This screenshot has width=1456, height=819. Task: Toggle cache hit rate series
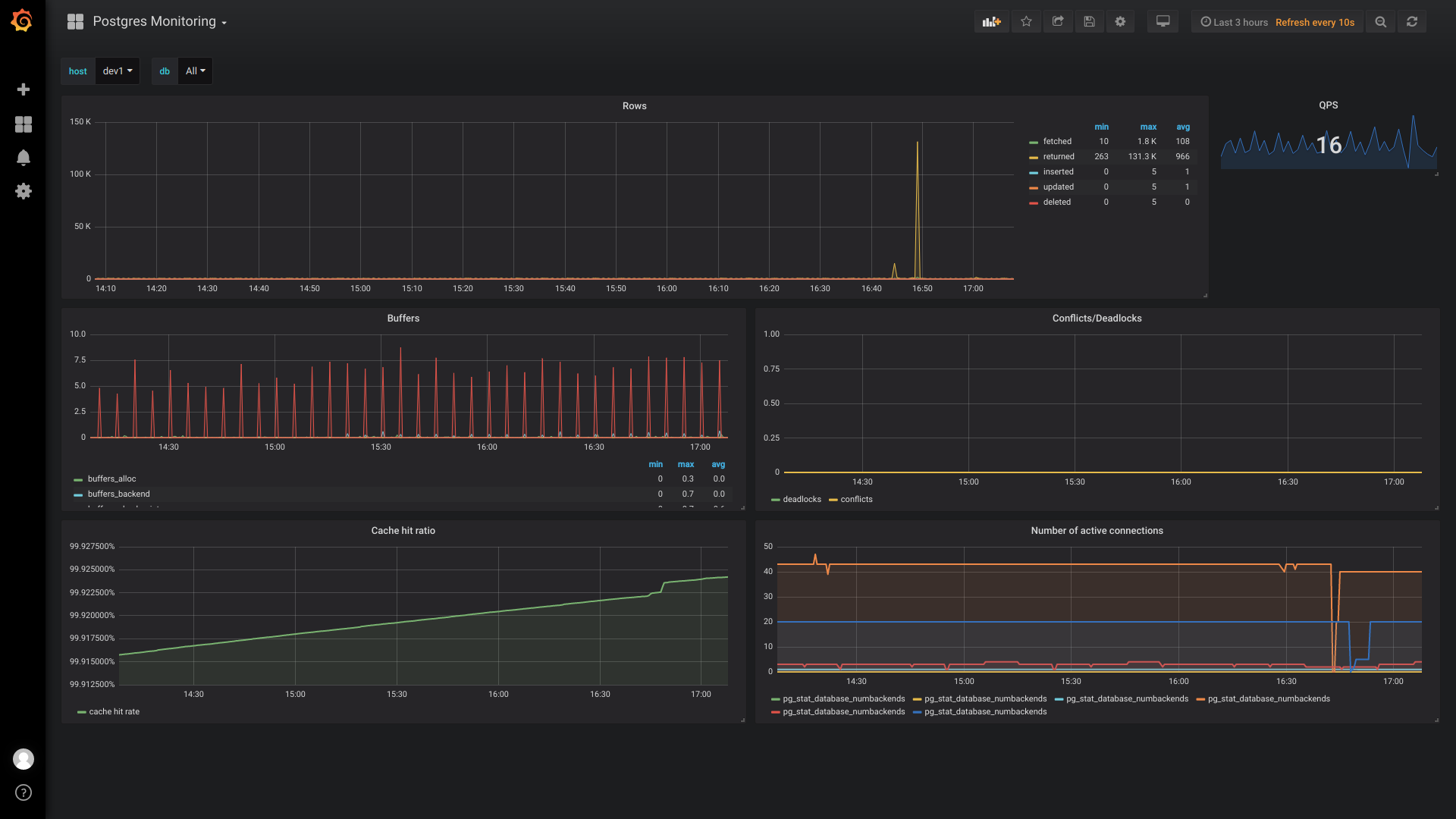coord(114,711)
